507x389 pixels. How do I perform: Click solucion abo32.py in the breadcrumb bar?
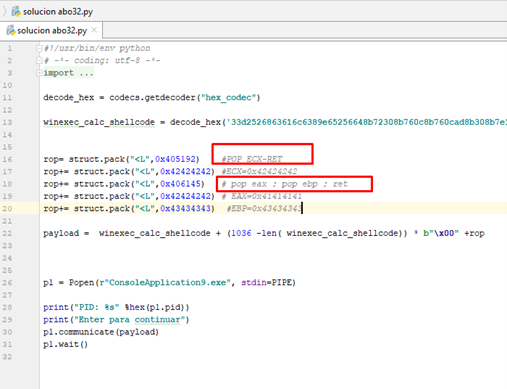pos(58,12)
